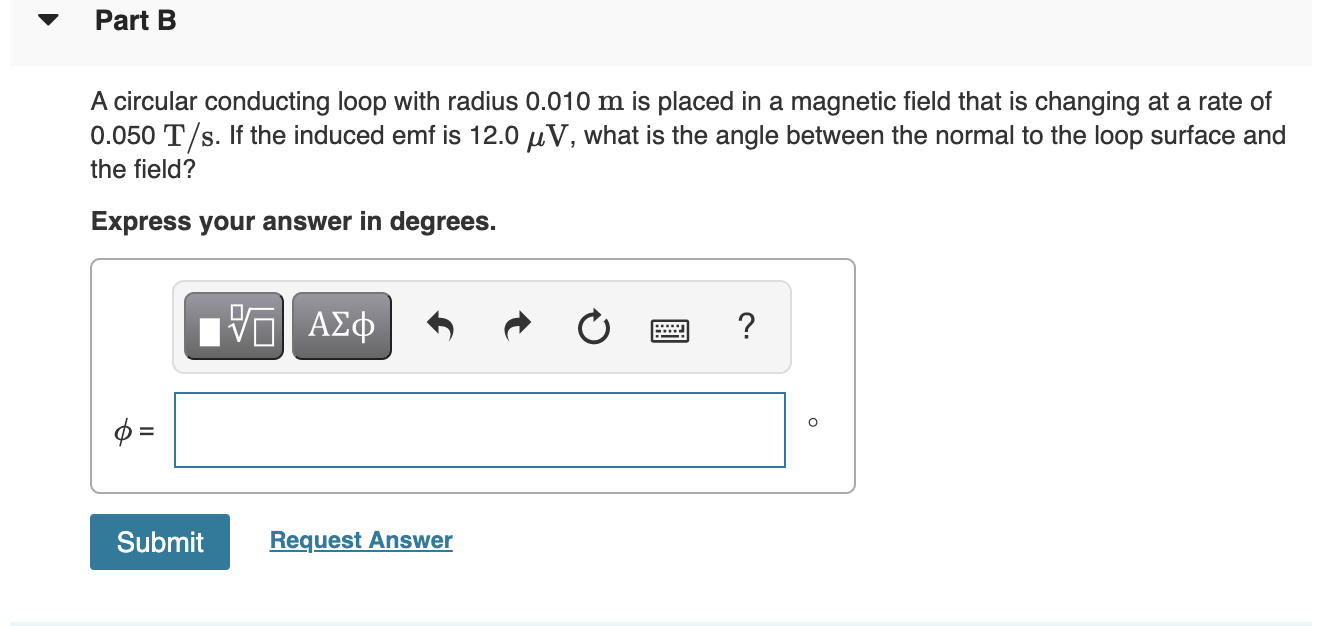The image size is (1342, 626).
Task: Expand the Part B disclosure triangle
Action: click(x=49, y=19)
